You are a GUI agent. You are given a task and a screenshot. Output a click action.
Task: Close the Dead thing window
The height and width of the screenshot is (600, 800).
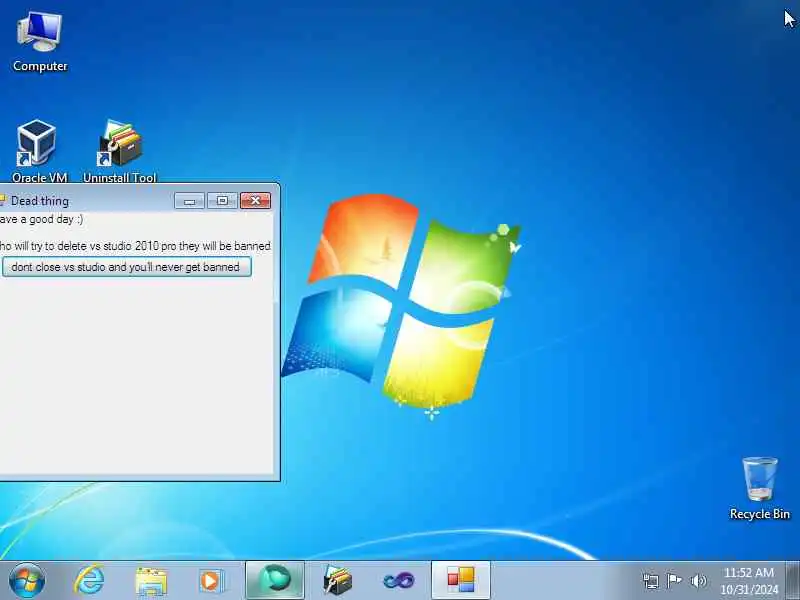[x=256, y=201]
